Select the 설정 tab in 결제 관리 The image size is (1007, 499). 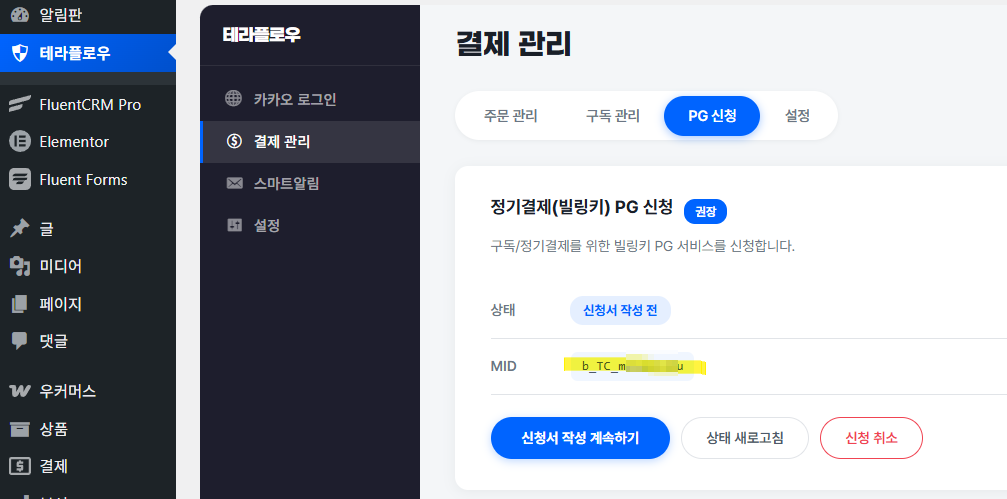pyautogui.click(x=797, y=116)
